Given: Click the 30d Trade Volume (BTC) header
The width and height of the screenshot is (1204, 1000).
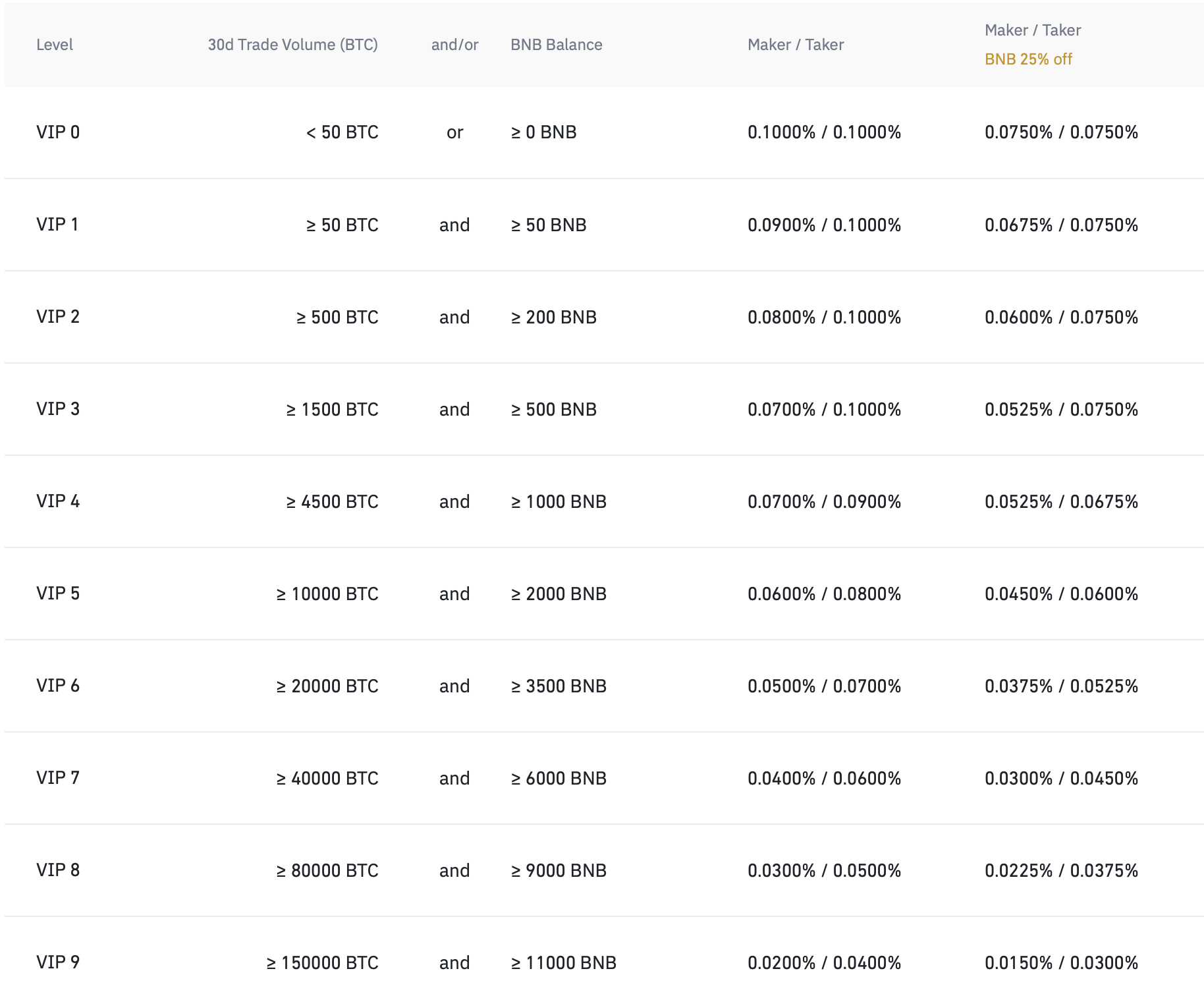Looking at the screenshot, I should (293, 45).
